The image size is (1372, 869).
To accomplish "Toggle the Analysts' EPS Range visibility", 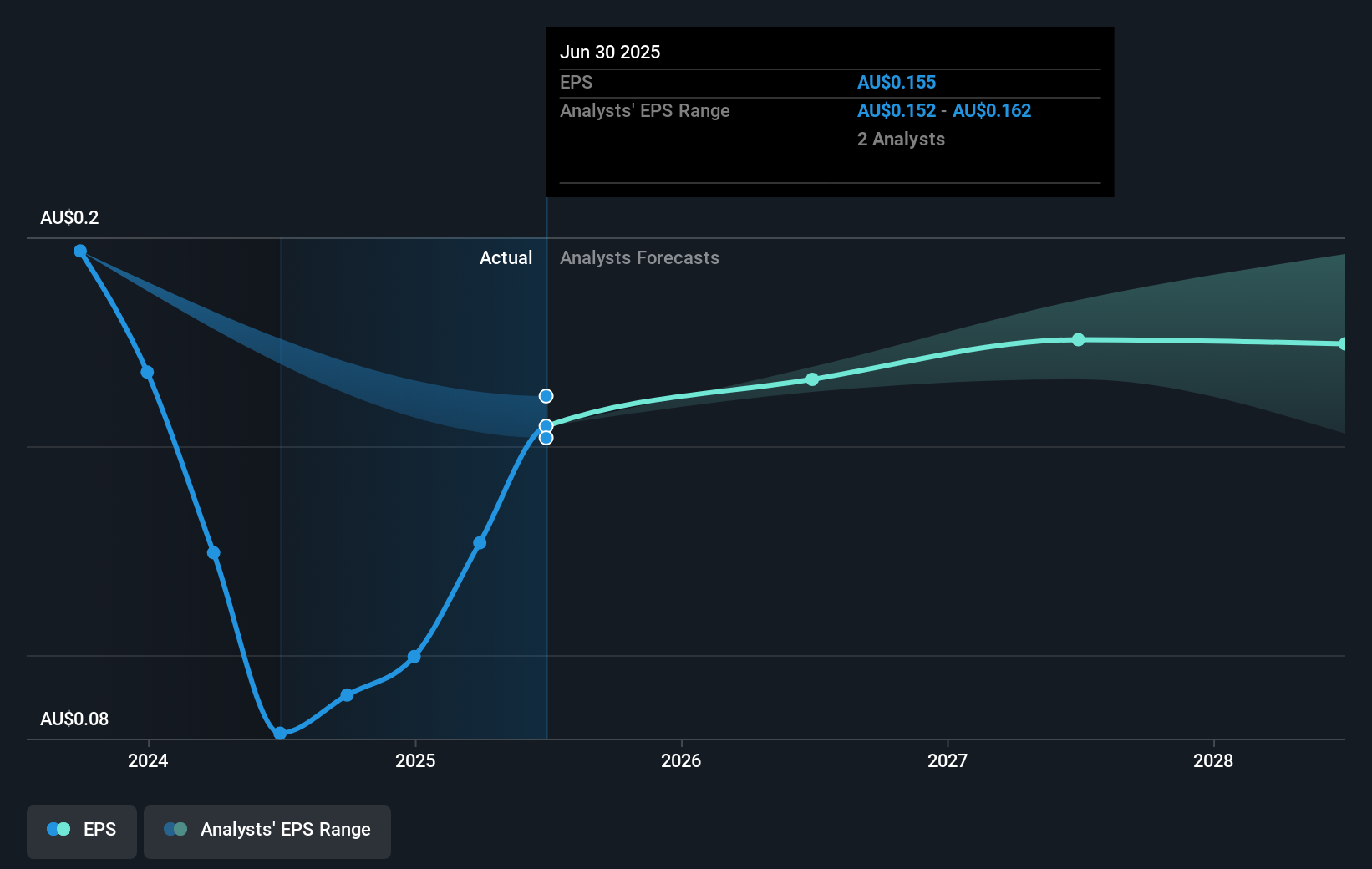I will pyautogui.click(x=267, y=831).
